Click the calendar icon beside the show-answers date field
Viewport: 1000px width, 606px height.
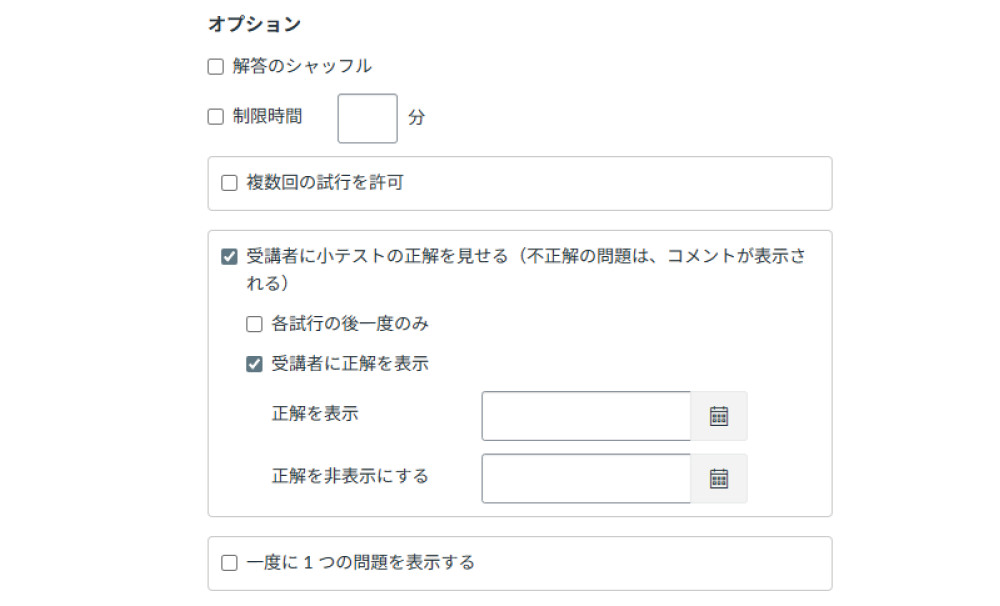pos(721,416)
